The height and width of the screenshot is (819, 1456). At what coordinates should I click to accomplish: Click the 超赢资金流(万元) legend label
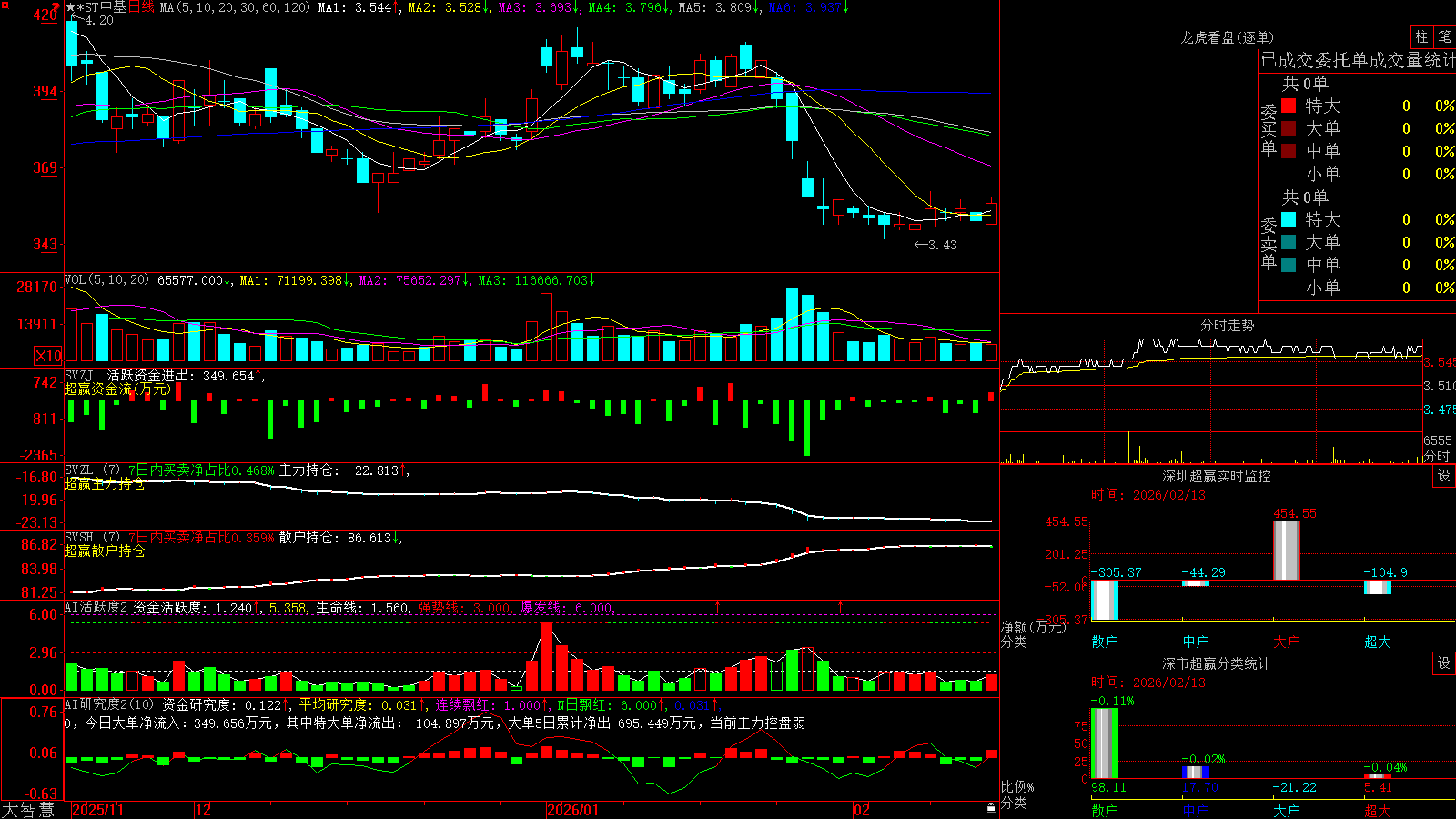pyautogui.click(x=117, y=389)
